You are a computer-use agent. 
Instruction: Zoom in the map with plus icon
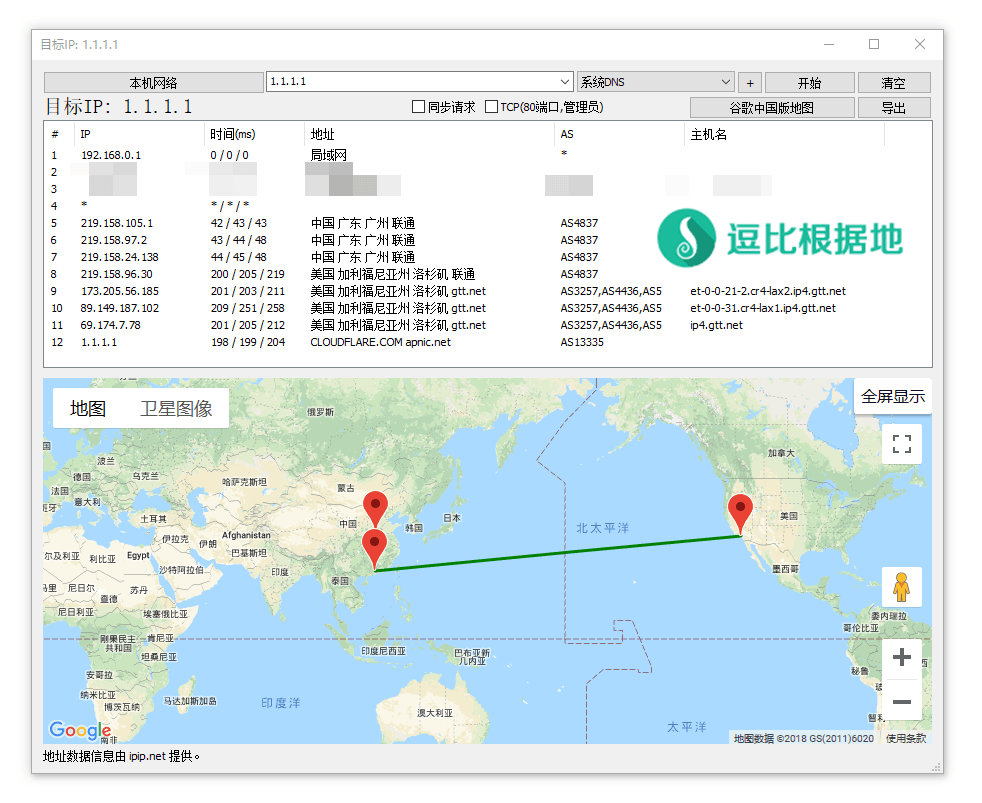pyautogui.click(x=901, y=657)
